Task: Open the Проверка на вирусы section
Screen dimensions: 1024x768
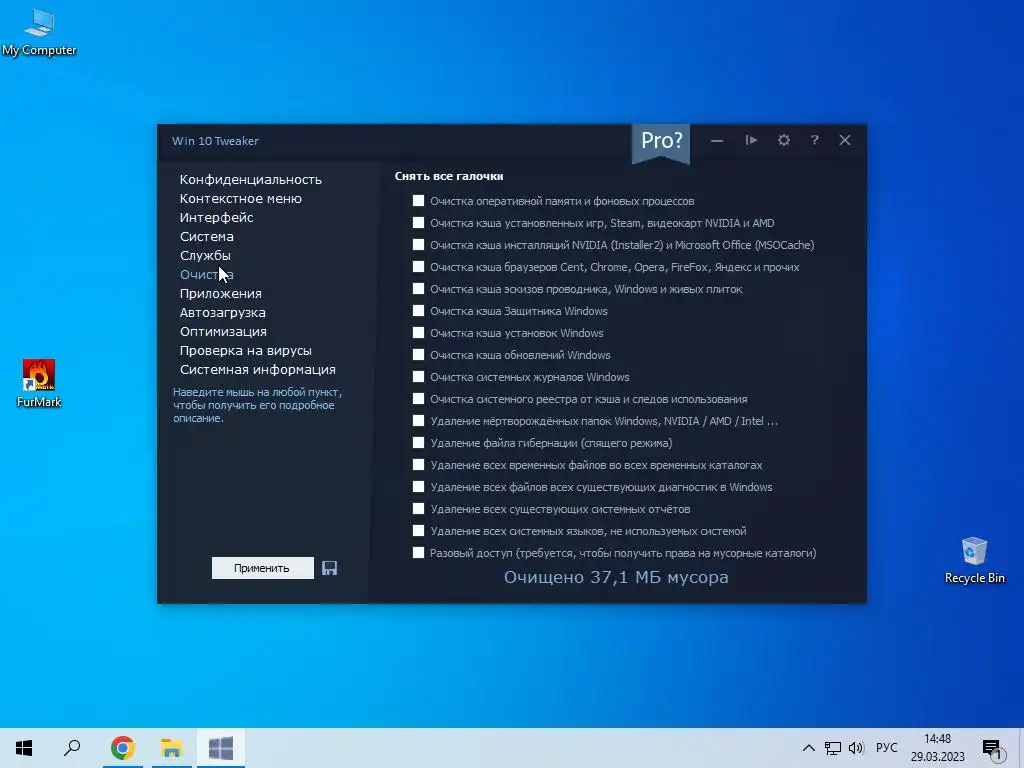Action: pyautogui.click(x=246, y=351)
